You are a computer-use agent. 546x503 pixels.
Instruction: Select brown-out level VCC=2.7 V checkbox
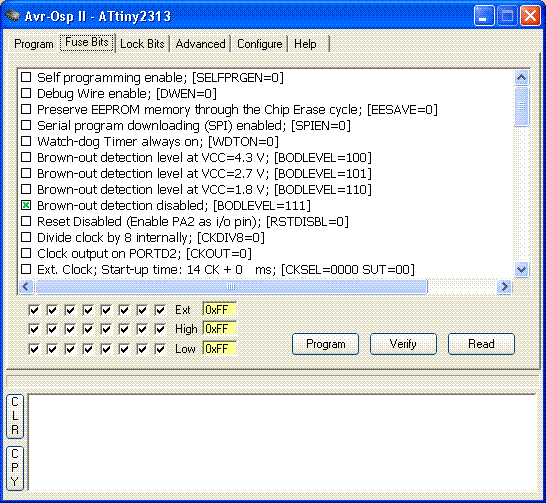coord(26,173)
